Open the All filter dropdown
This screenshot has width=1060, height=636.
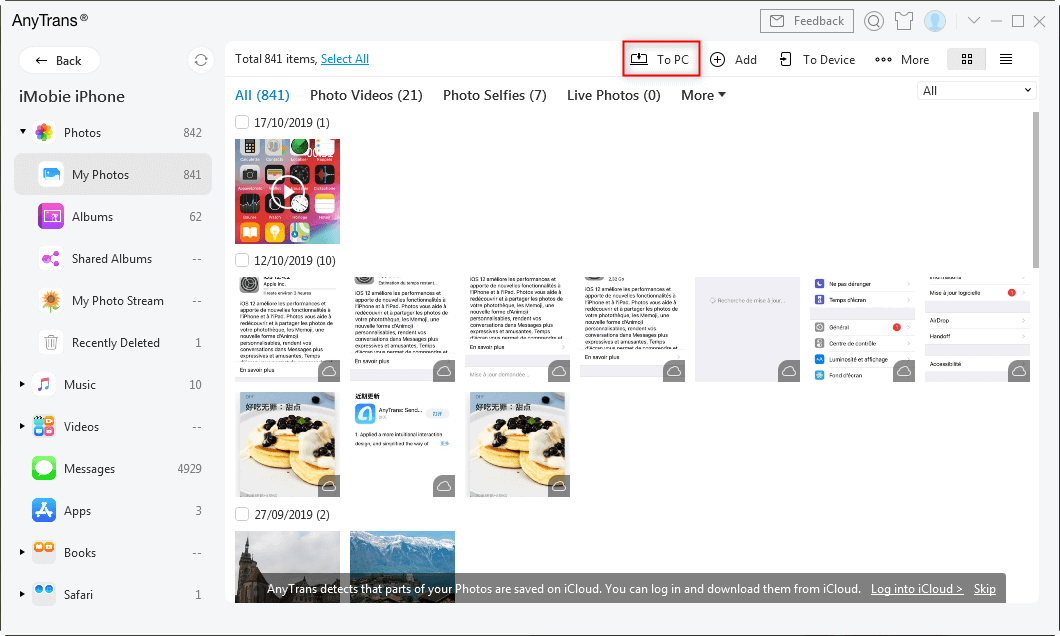(977, 91)
